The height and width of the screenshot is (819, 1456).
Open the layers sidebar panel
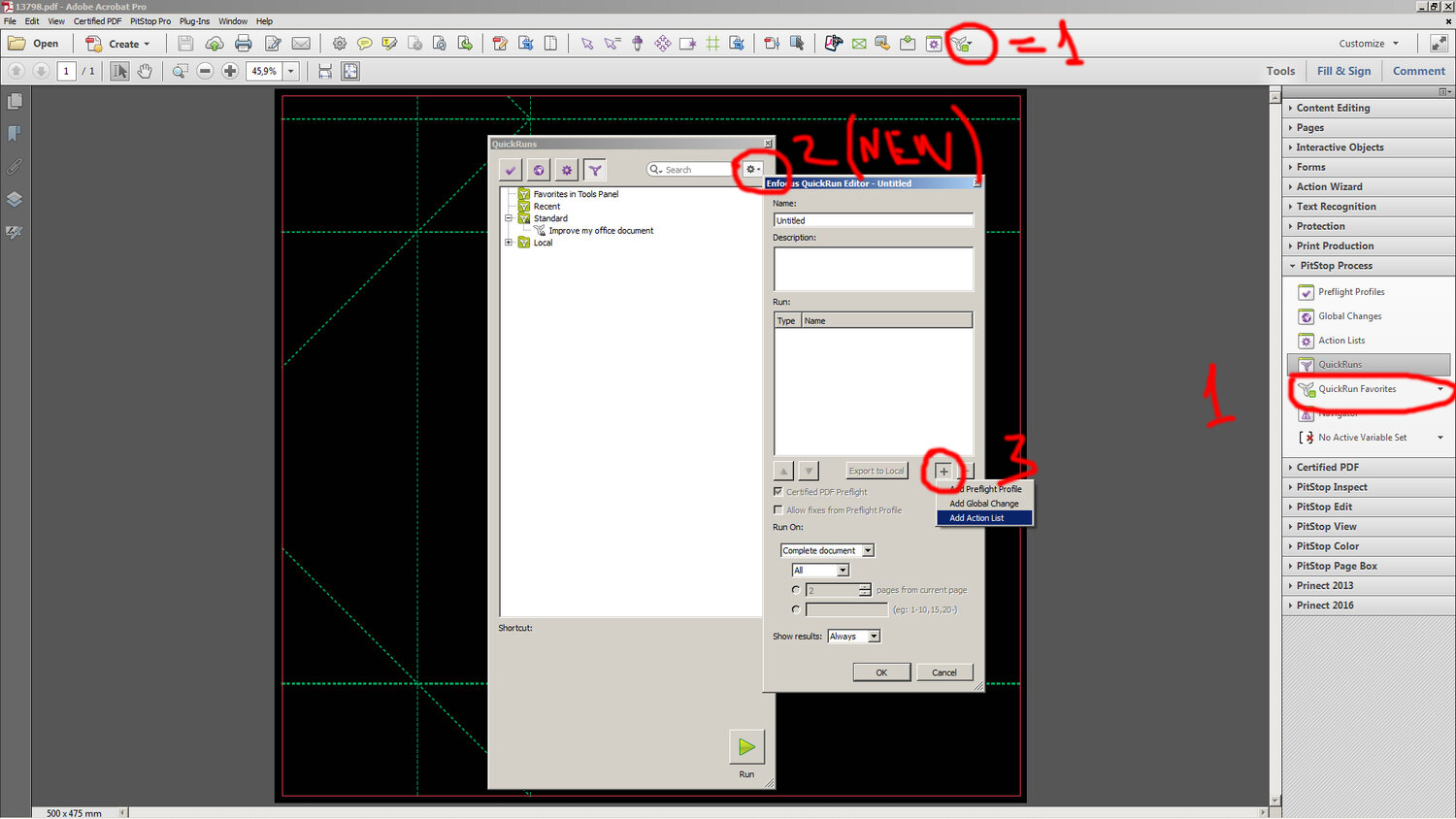[15, 200]
